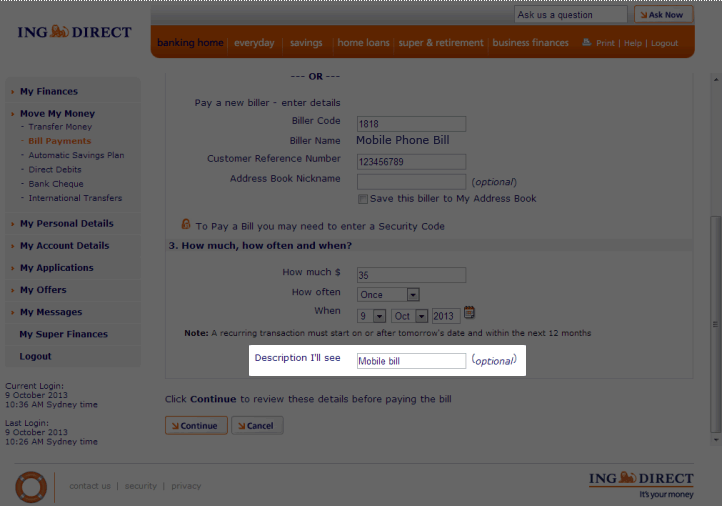Expand My Finances in sidebar
The width and height of the screenshot is (722, 506).
click(48, 92)
